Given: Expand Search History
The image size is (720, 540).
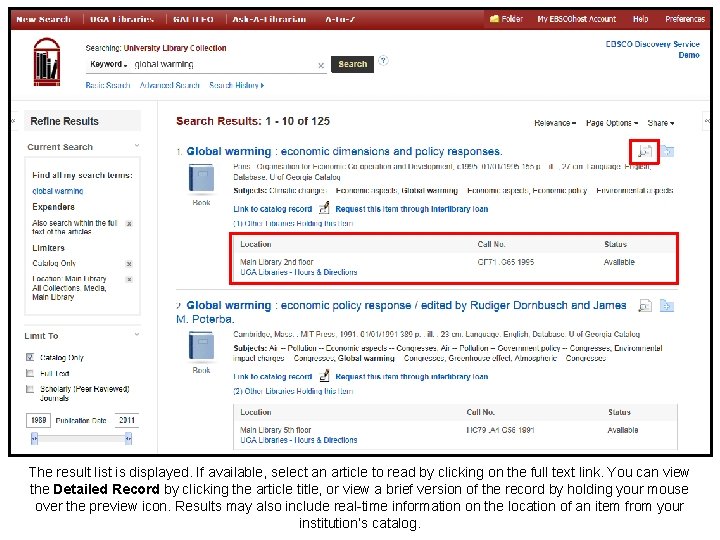Looking at the screenshot, I should 236,85.
